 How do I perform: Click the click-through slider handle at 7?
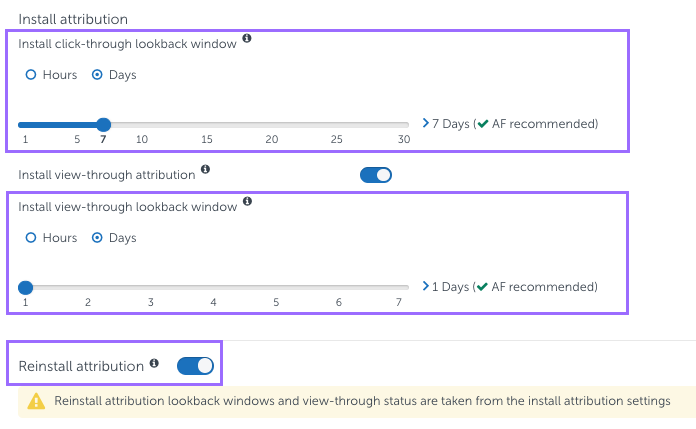click(x=103, y=125)
